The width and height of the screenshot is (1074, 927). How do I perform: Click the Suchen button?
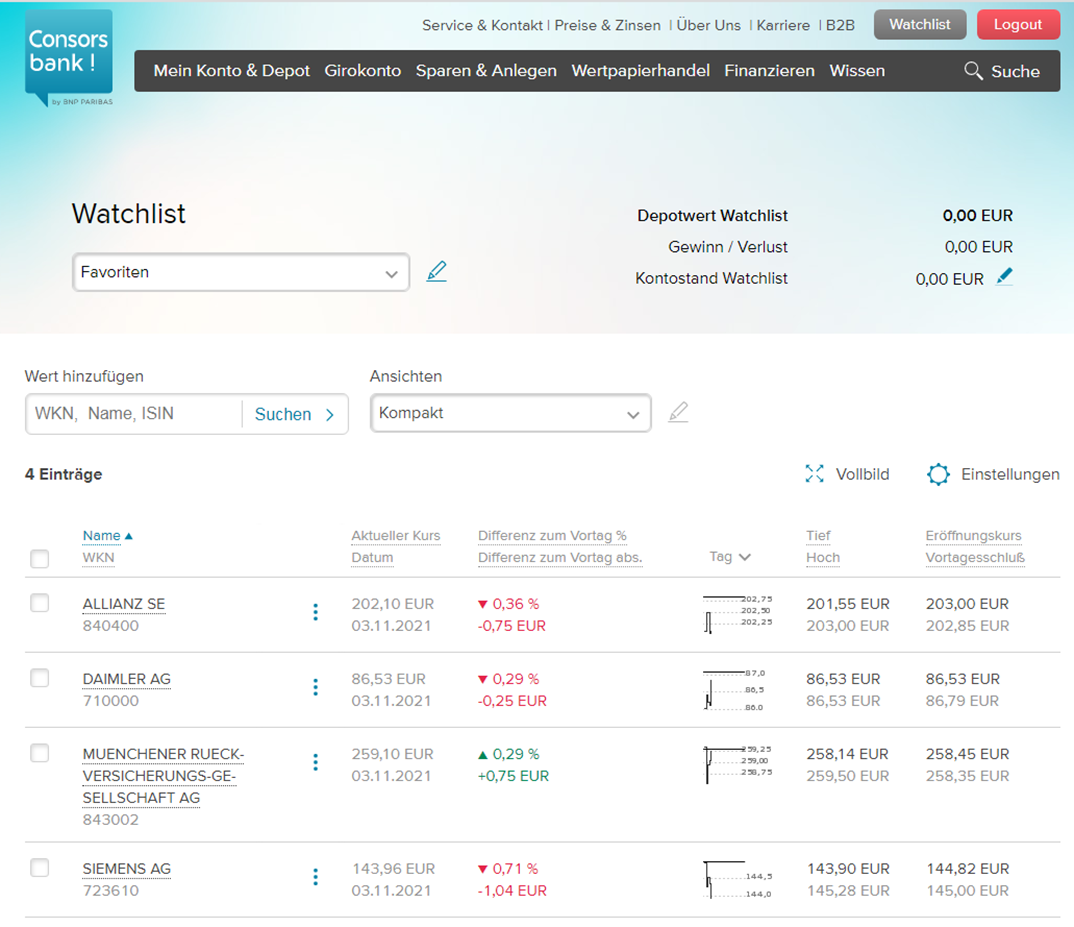[x=295, y=414]
